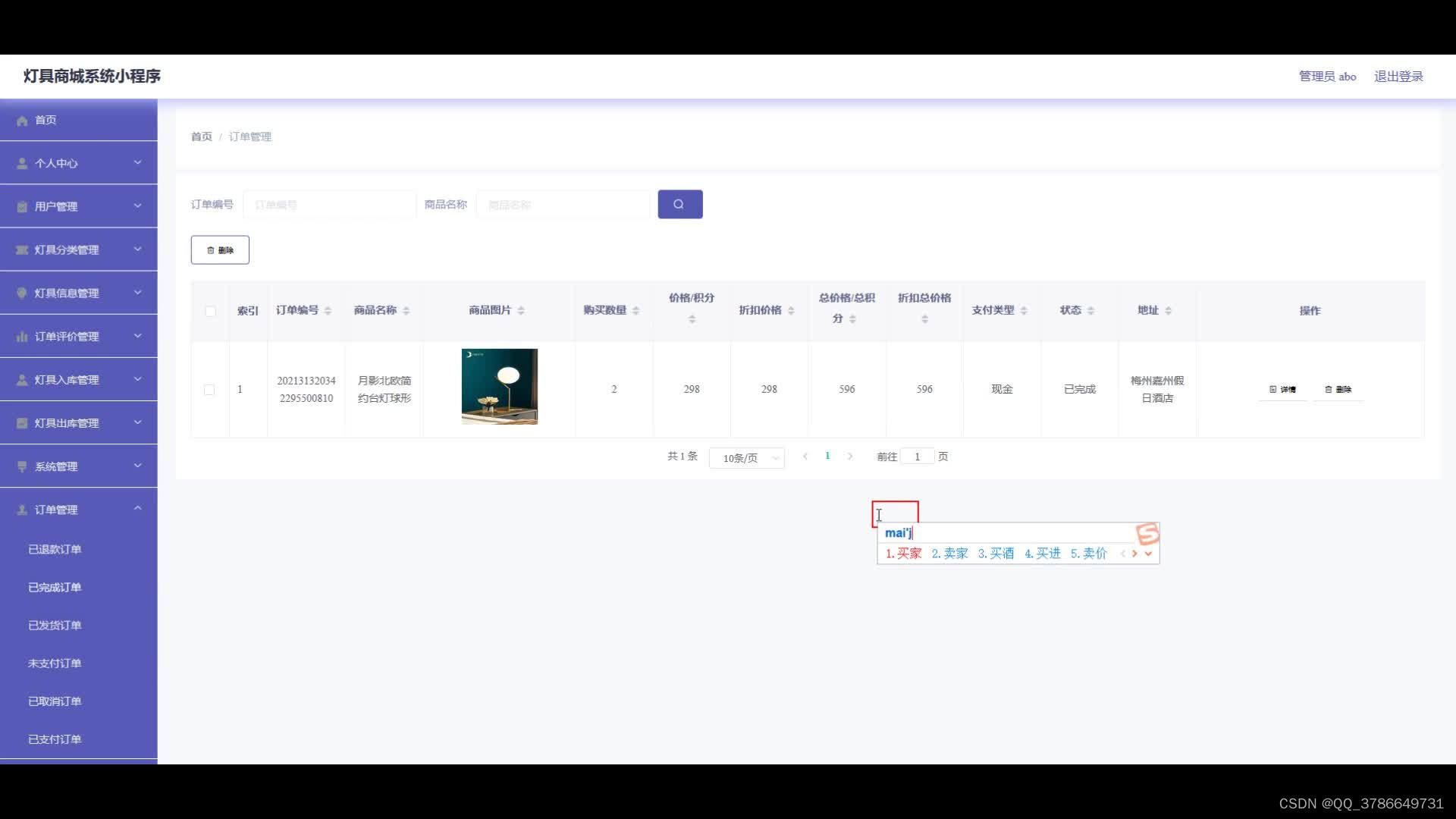Viewport: 1456px width, 819px height.
Task: Sort by 地址 column arrows
Action: 1168,311
